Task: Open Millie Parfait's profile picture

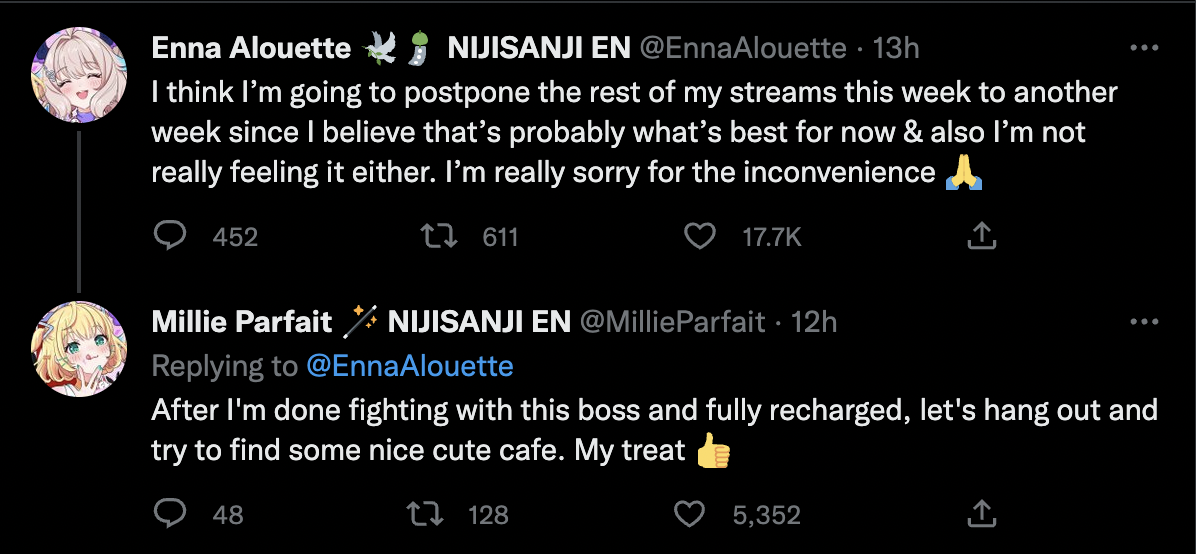Action: pyautogui.click(x=79, y=349)
